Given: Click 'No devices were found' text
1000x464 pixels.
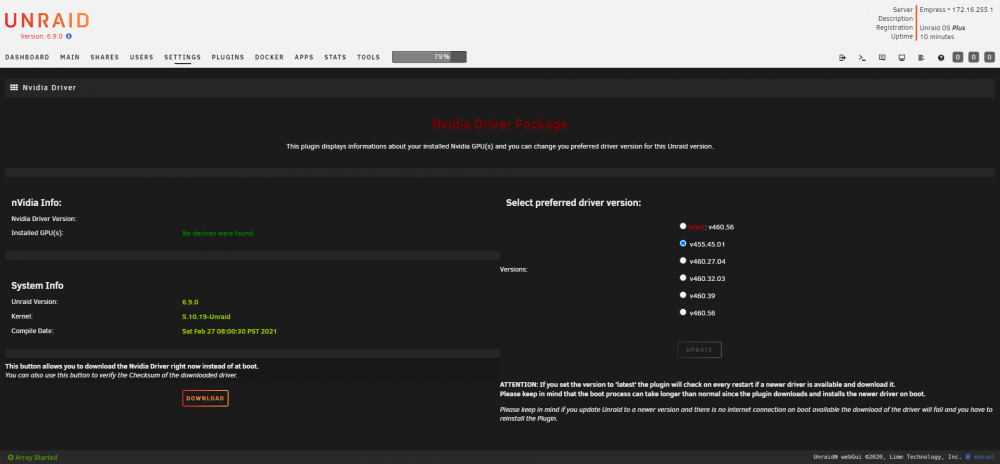Looking at the screenshot, I should tap(217, 233).
